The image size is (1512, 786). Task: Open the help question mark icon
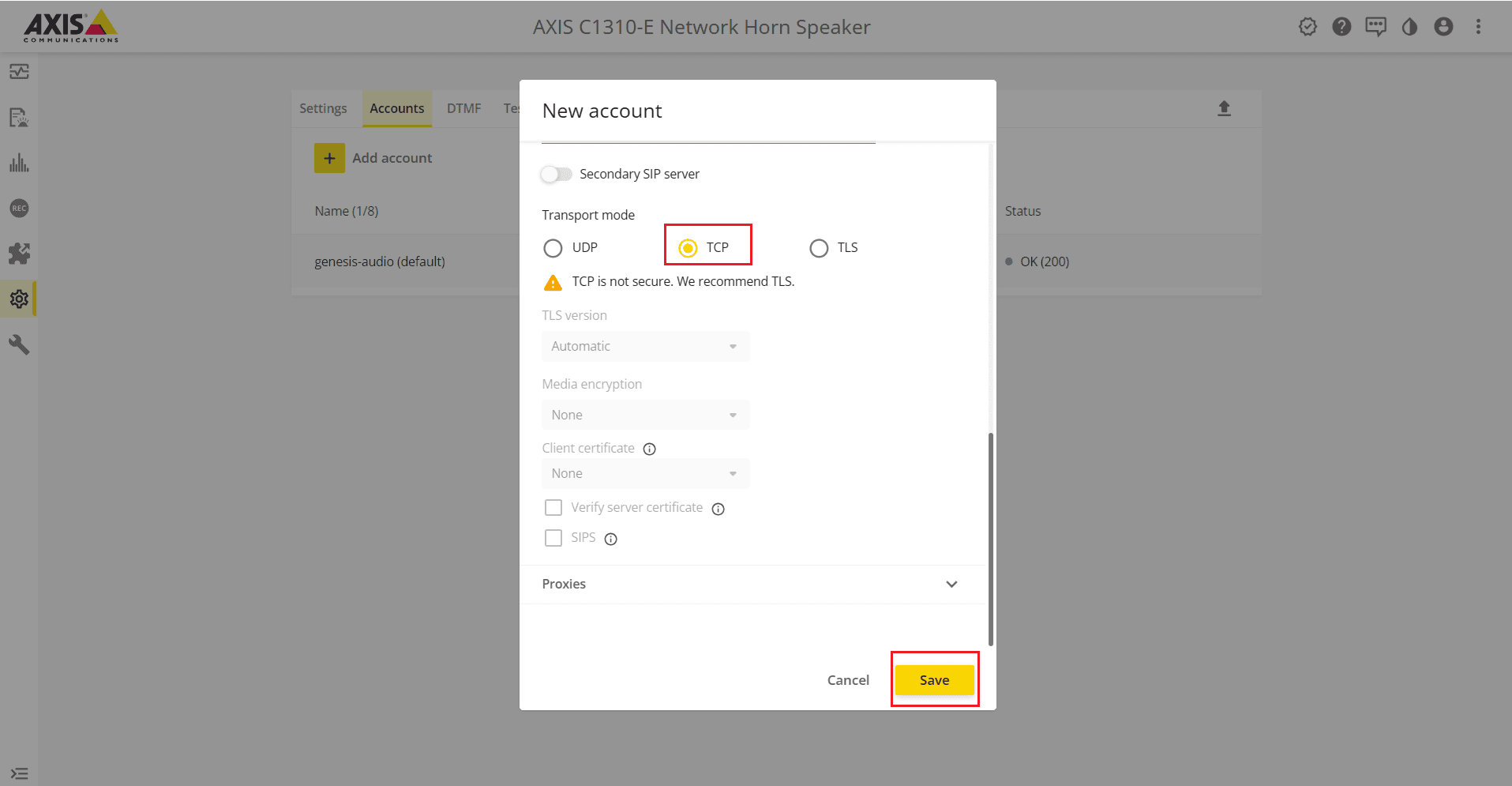(1341, 27)
